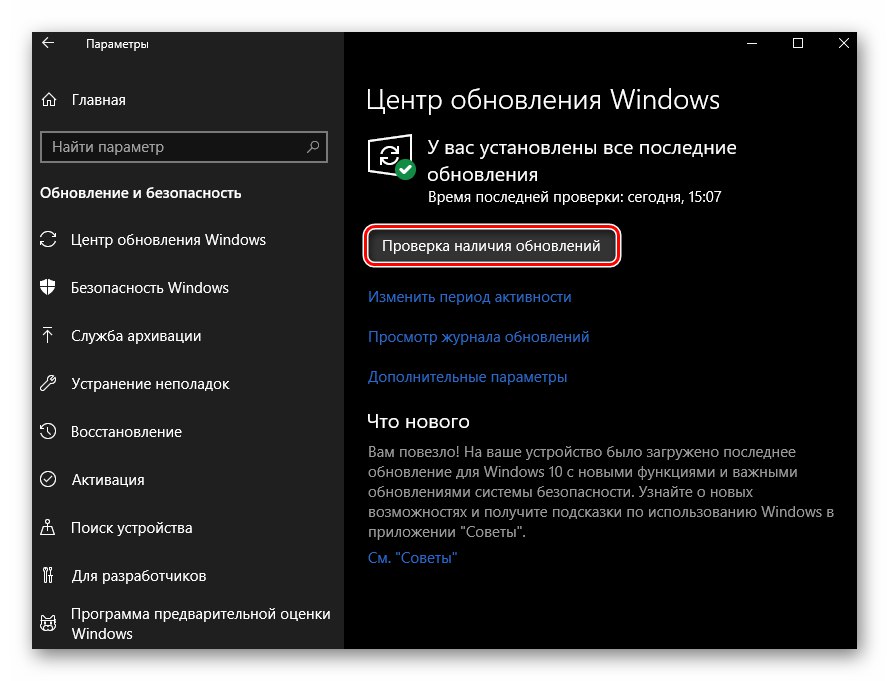Click the Для разработчиков tools icon
The width and height of the screenshot is (889, 681).
coord(48,576)
